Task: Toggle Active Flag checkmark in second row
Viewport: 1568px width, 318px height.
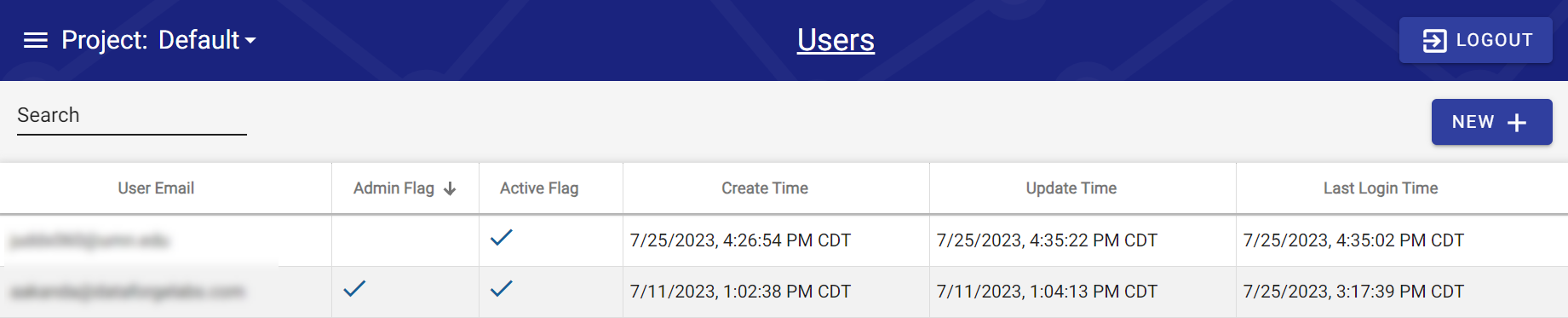Action: [x=502, y=289]
